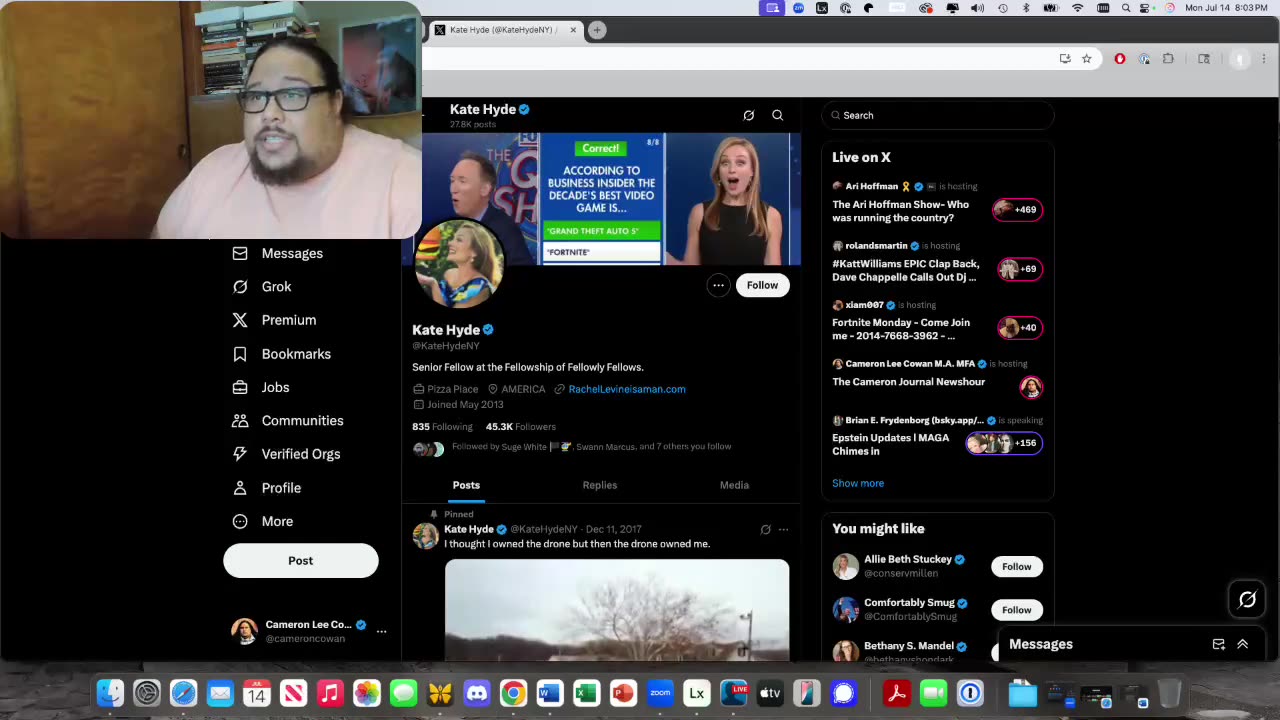Compose a new message in Messages drawer
Viewport: 1280px width, 720px height.
(x=1218, y=645)
